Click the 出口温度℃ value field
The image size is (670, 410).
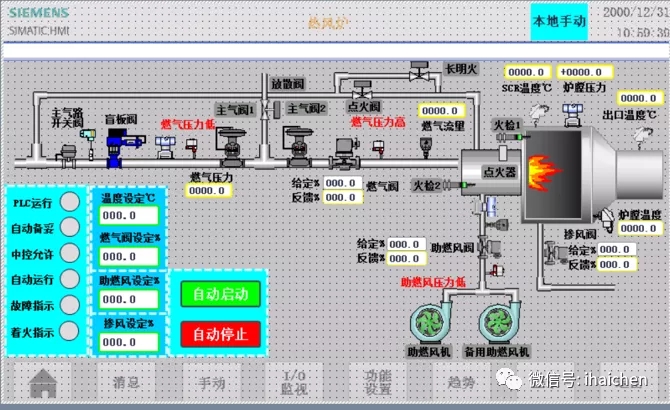coord(640,98)
